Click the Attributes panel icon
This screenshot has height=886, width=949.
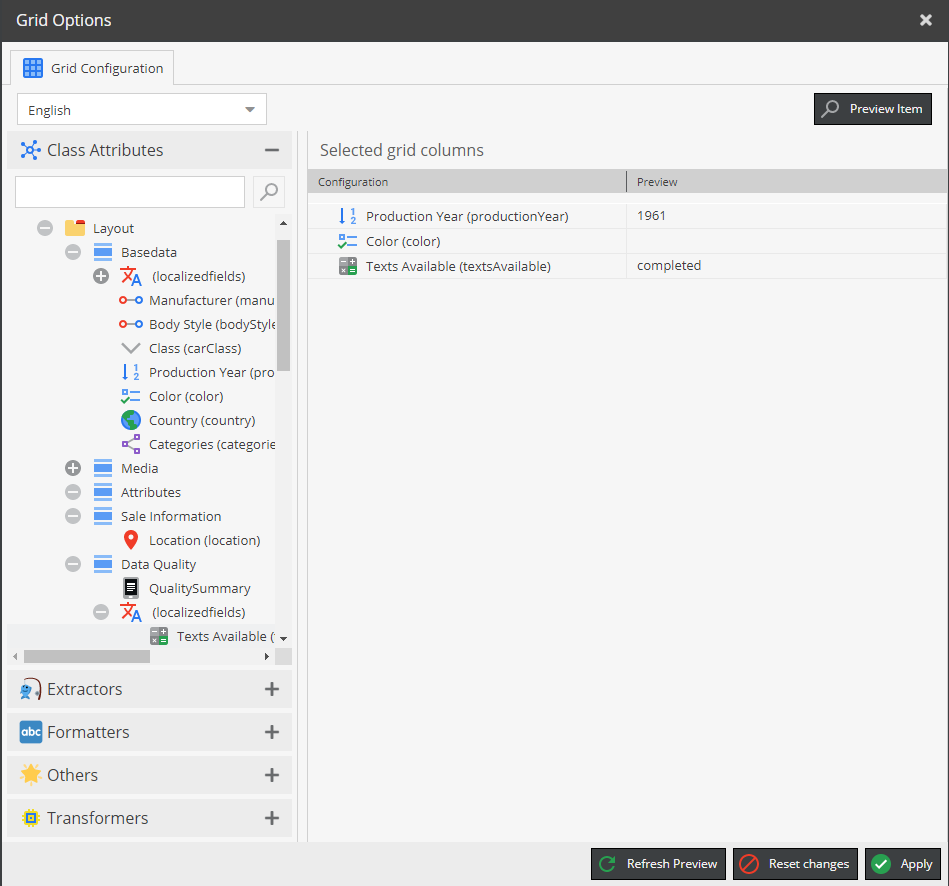pos(103,492)
